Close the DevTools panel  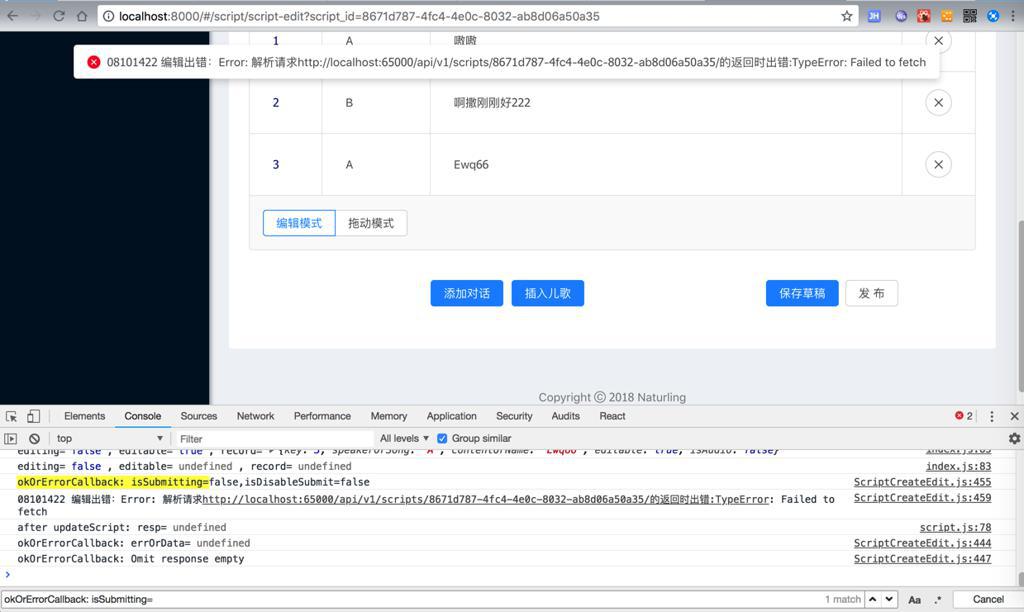pyautogui.click(x=1014, y=416)
